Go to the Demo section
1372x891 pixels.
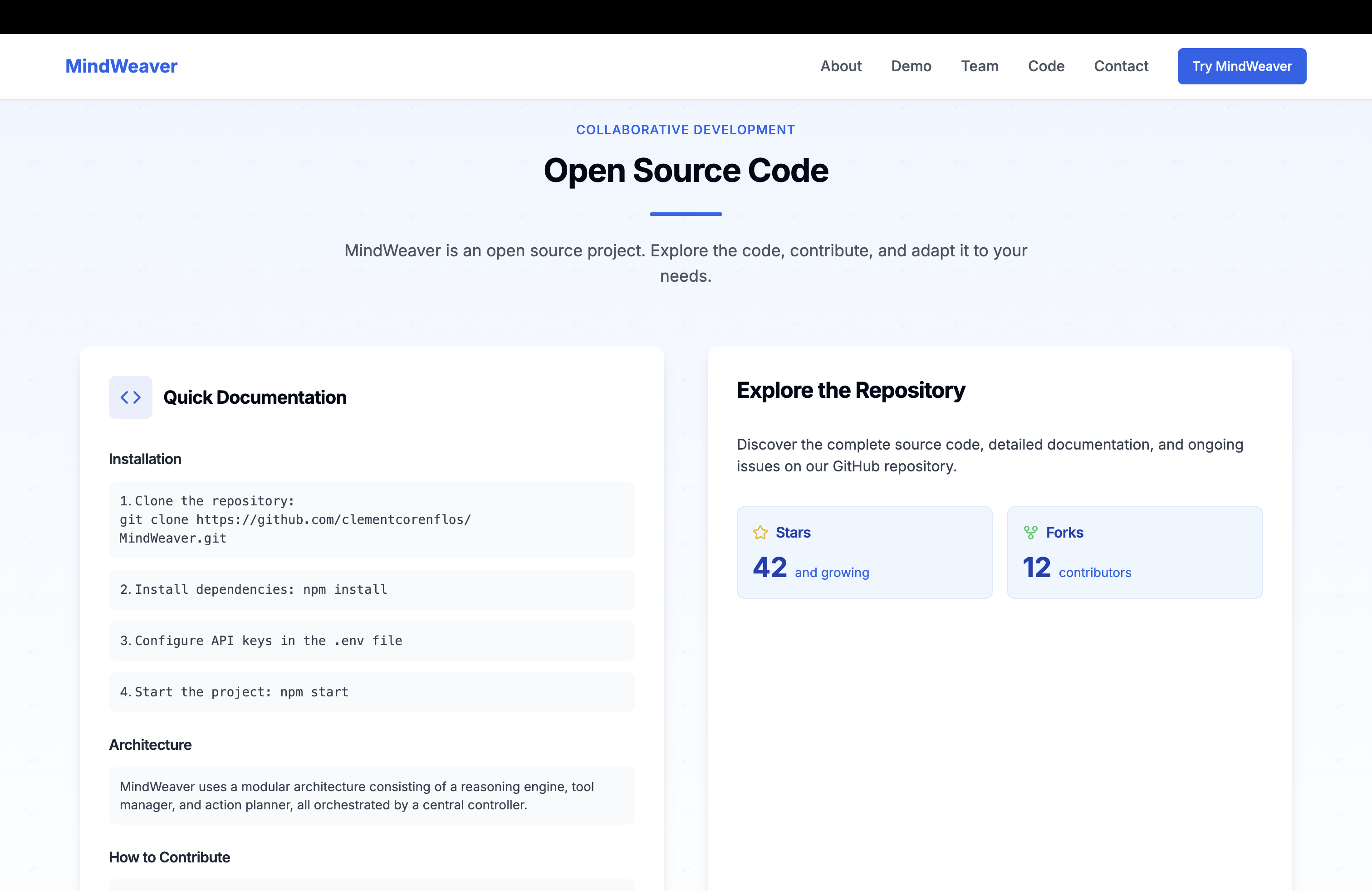click(911, 66)
